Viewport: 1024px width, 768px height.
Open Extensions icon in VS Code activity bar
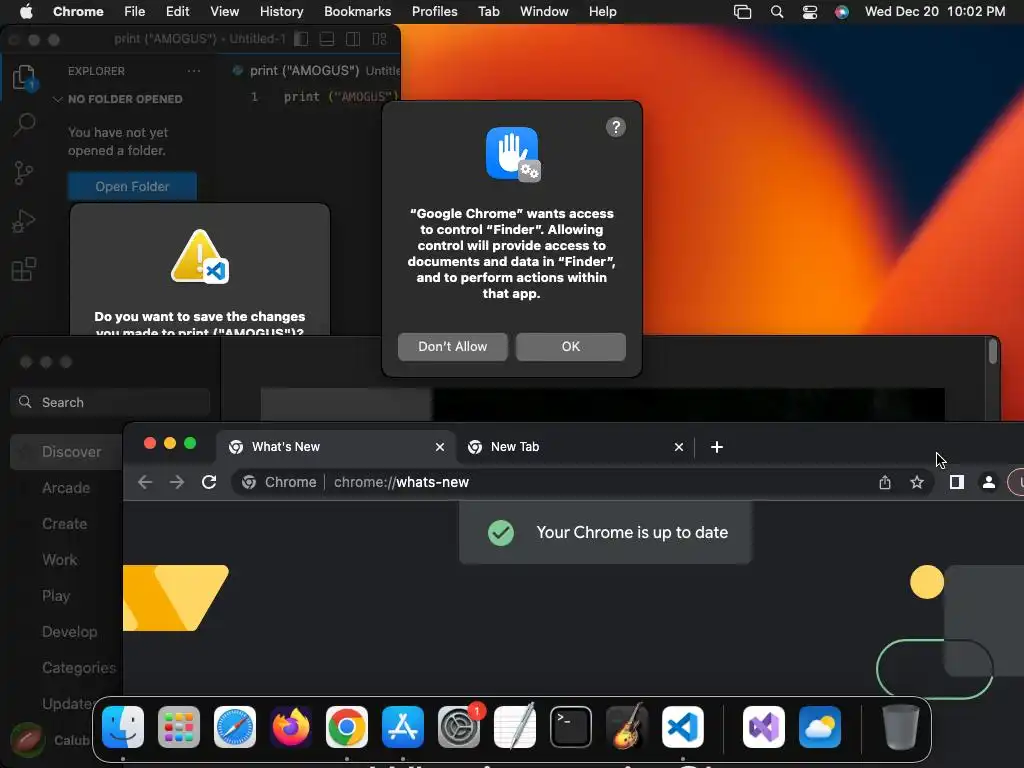(24, 269)
